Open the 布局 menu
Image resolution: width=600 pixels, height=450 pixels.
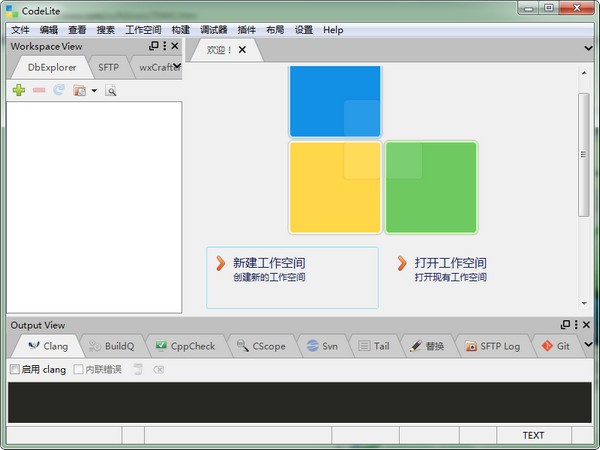click(275, 30)
